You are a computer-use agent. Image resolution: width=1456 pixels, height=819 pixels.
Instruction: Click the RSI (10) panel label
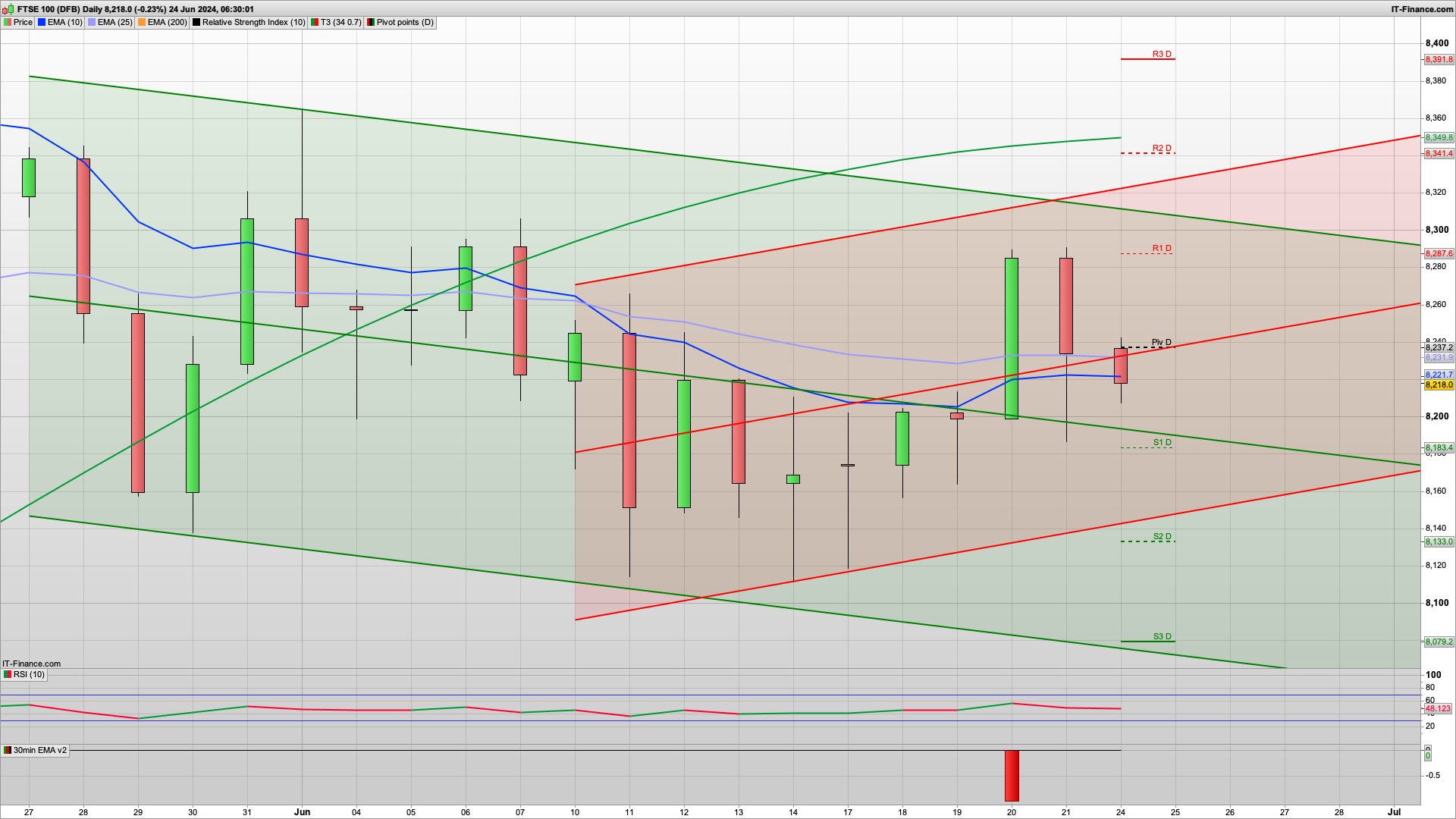(x=24, y=674)
